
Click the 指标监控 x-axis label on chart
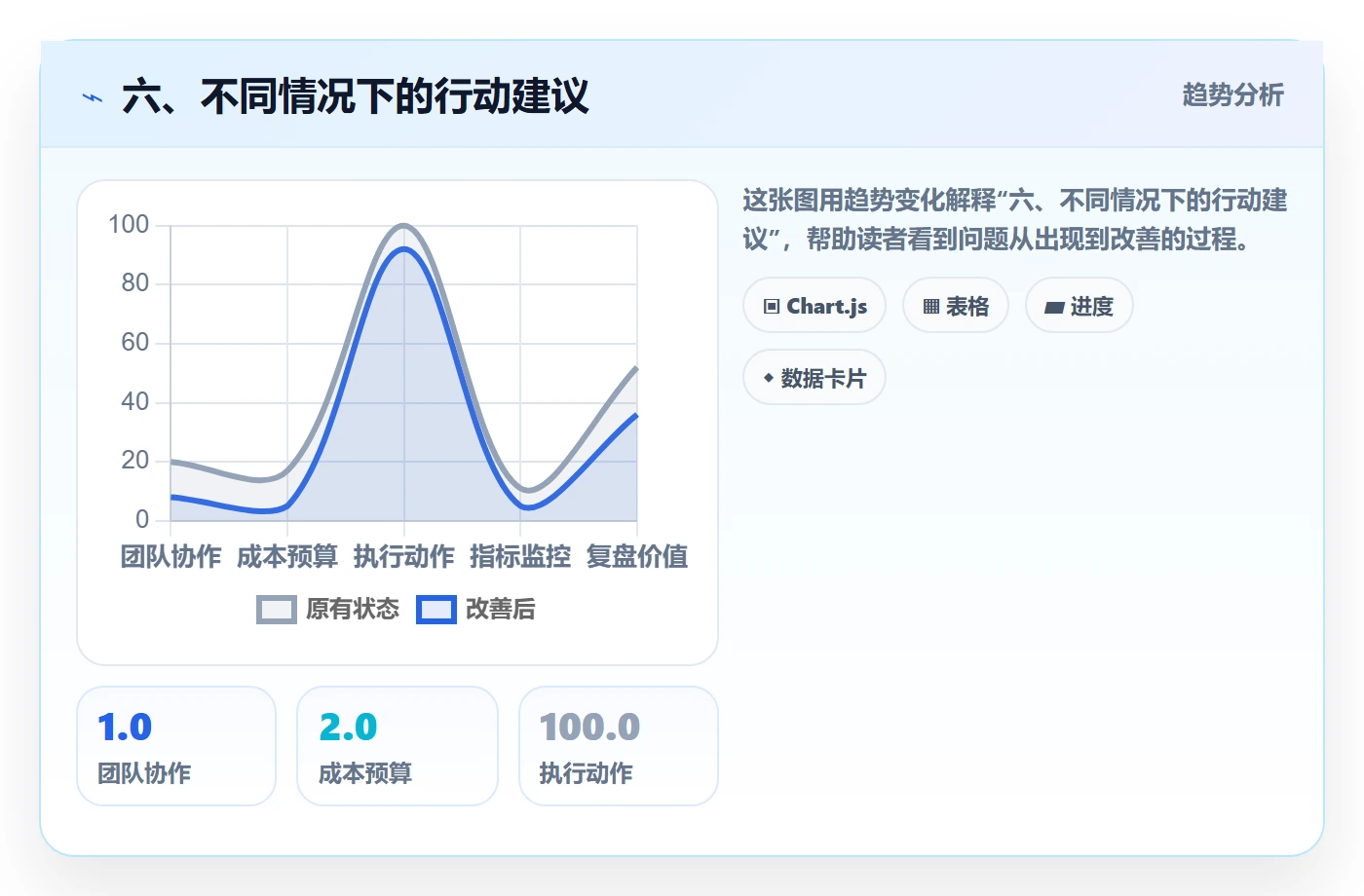tap(520, 557)
